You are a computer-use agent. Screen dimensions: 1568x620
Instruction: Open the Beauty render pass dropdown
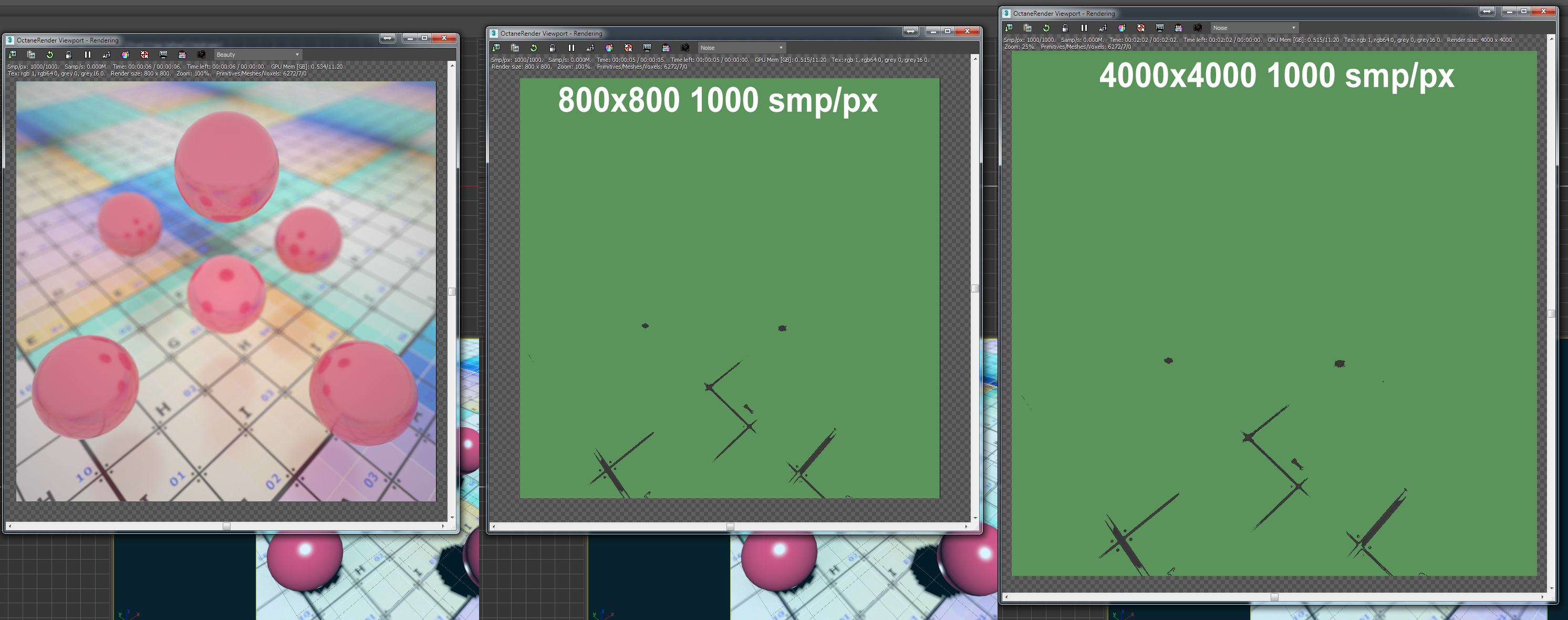click(257, 55)
